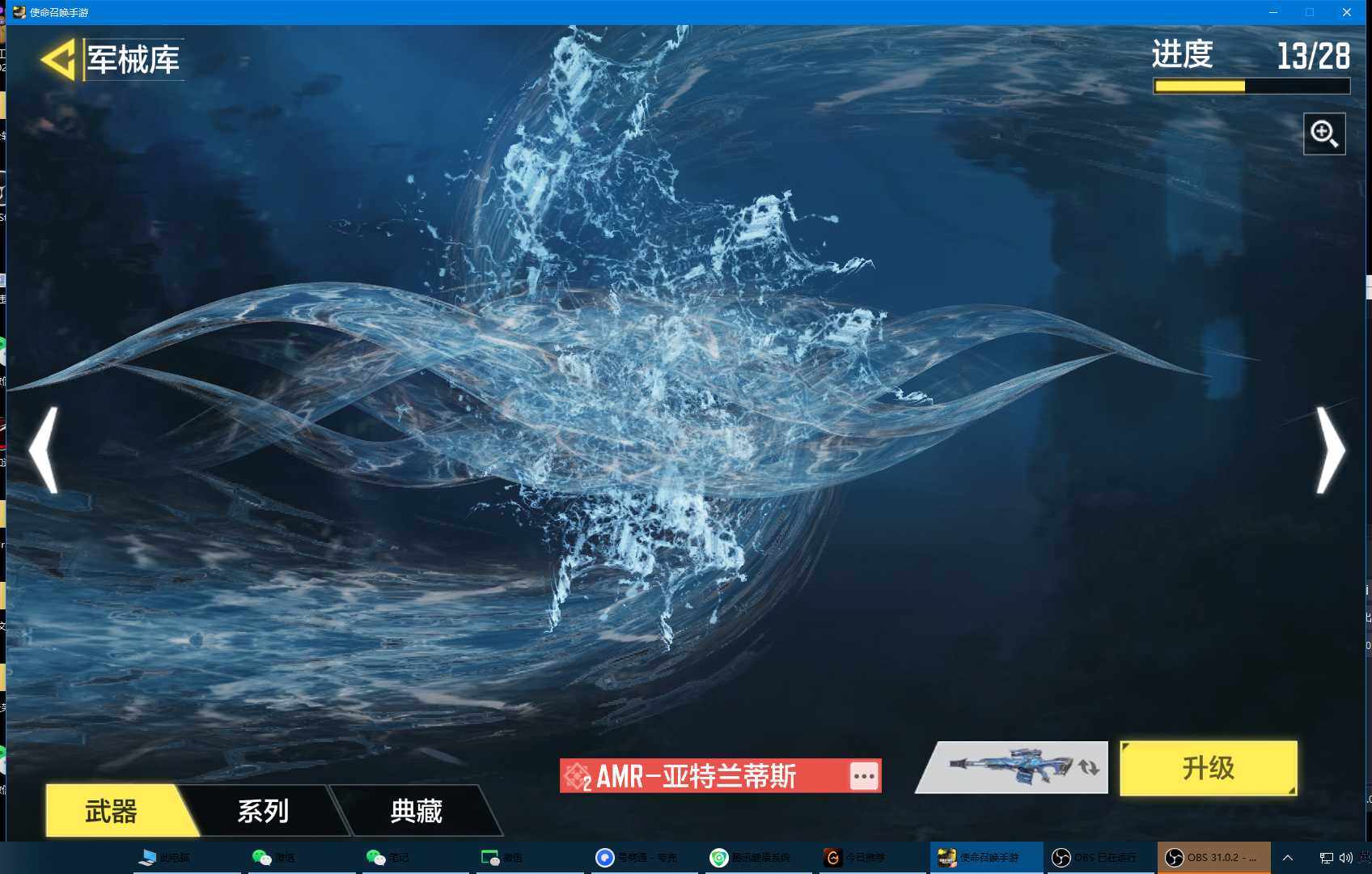The height and width of the screenshot is (874, 1372).
Task: Open the 典藏 tab
Action: point(417,811)
